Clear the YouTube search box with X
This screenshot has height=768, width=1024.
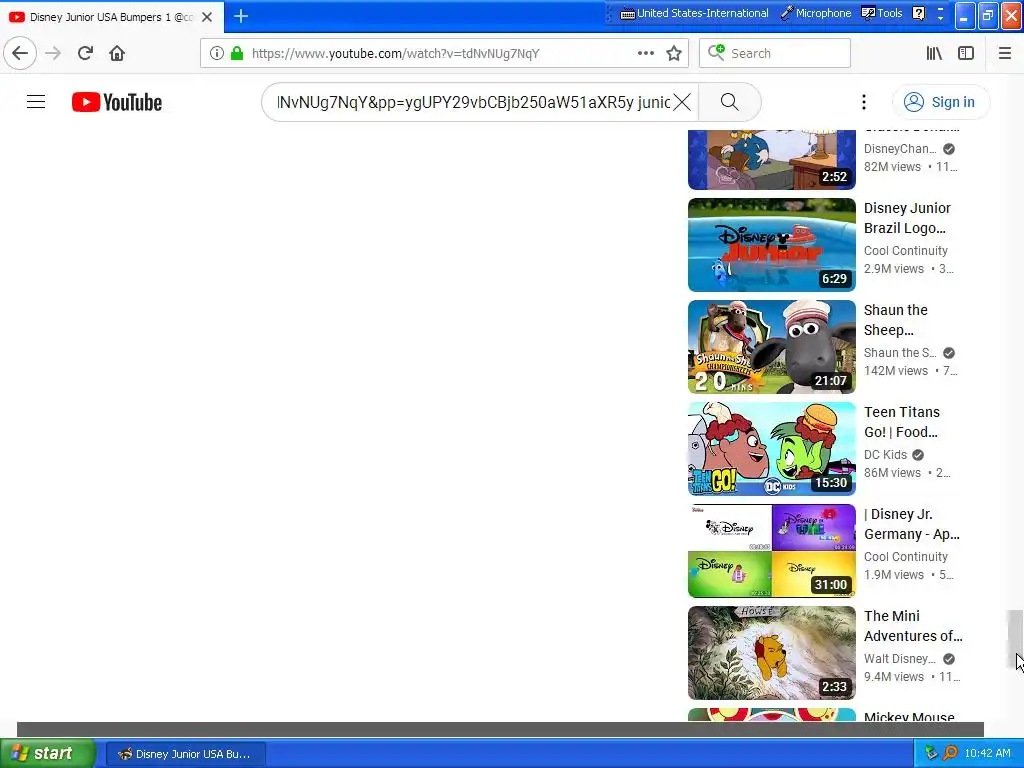[x=682, y=102]
